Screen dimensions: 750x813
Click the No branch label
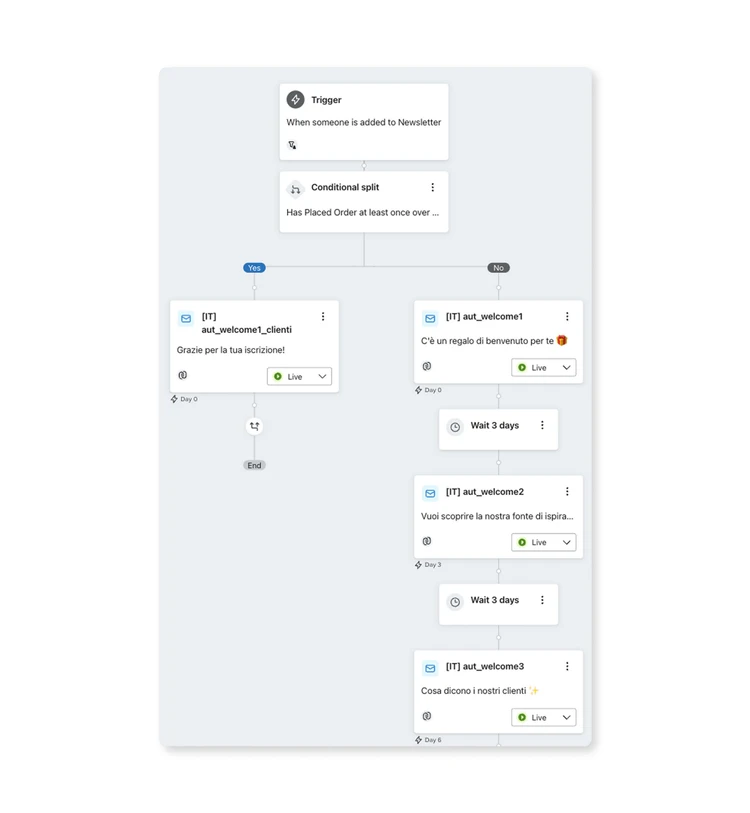point(498,268)
